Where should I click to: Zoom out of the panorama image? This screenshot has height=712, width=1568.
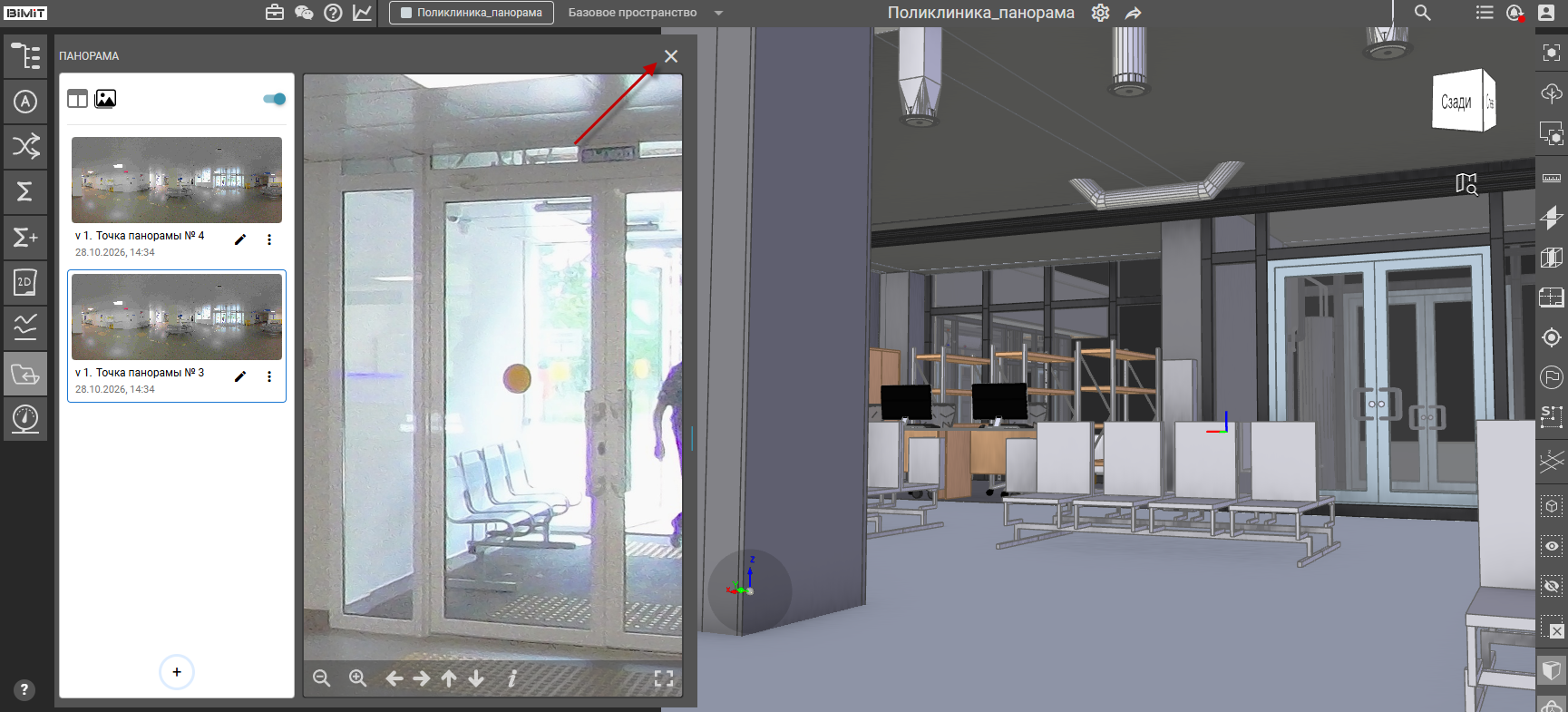pyautogui.click(x=322, y=678)
